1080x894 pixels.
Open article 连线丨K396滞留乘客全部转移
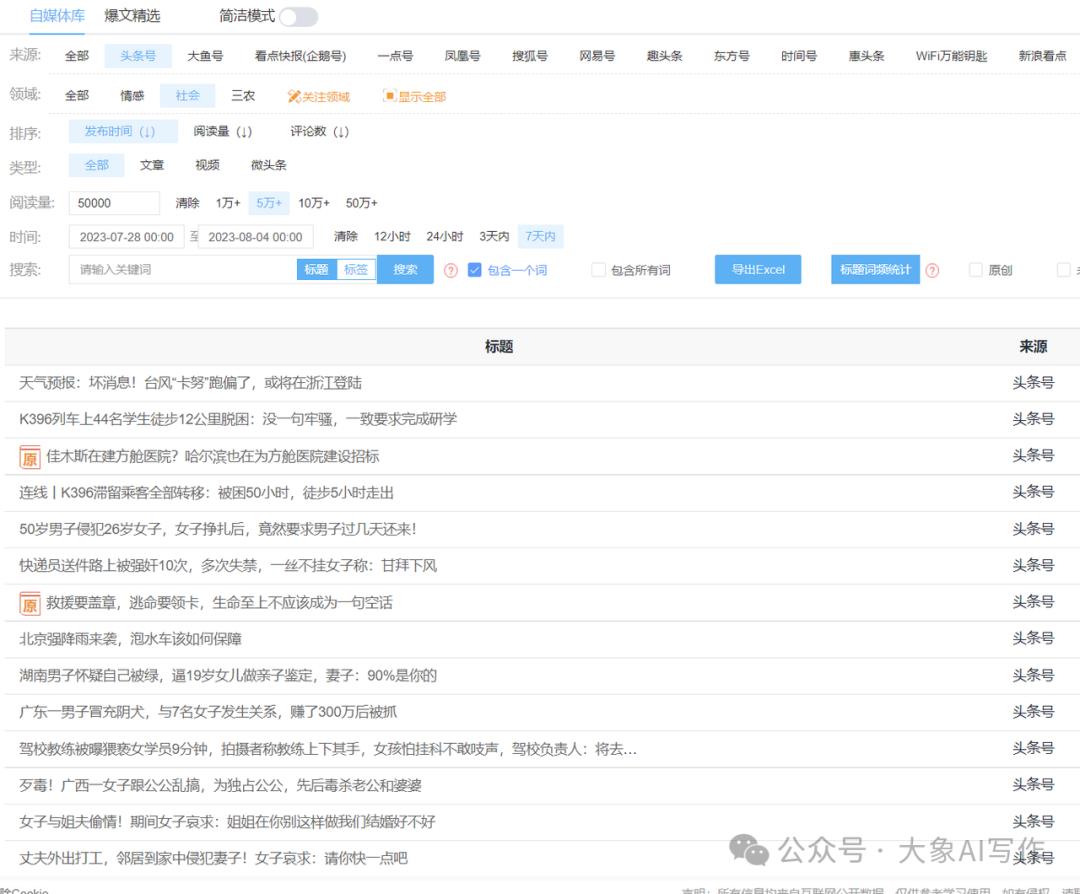pyautogui.click(x=206, y=492)
